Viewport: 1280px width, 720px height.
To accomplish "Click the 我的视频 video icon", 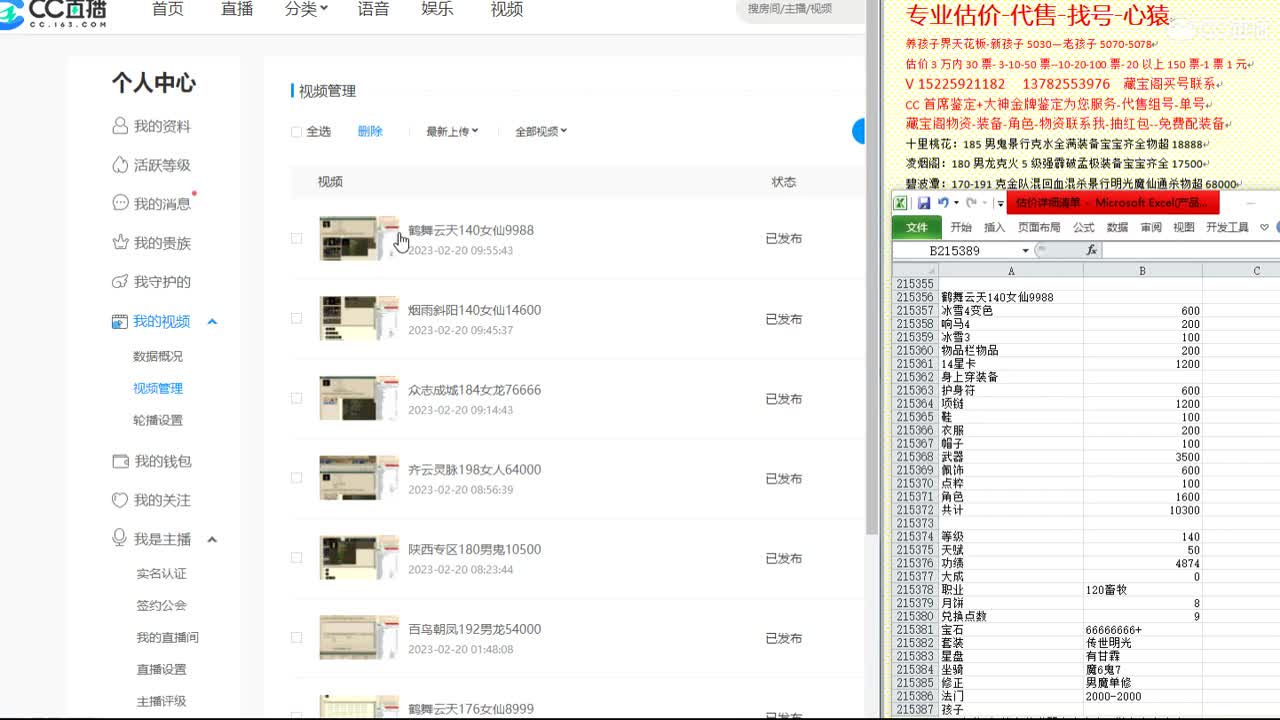I will [120, 321].
